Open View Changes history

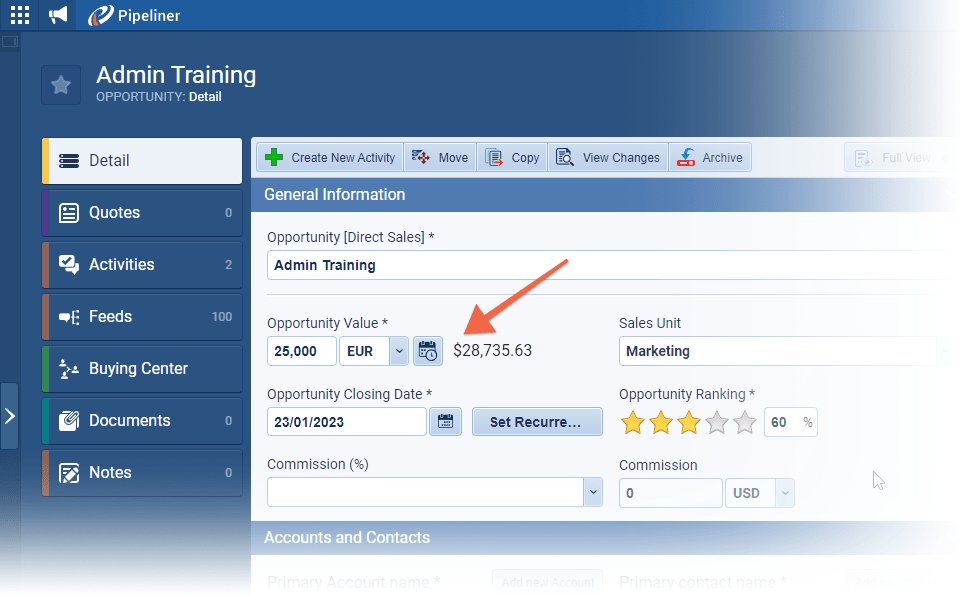(x=608, y=158)
